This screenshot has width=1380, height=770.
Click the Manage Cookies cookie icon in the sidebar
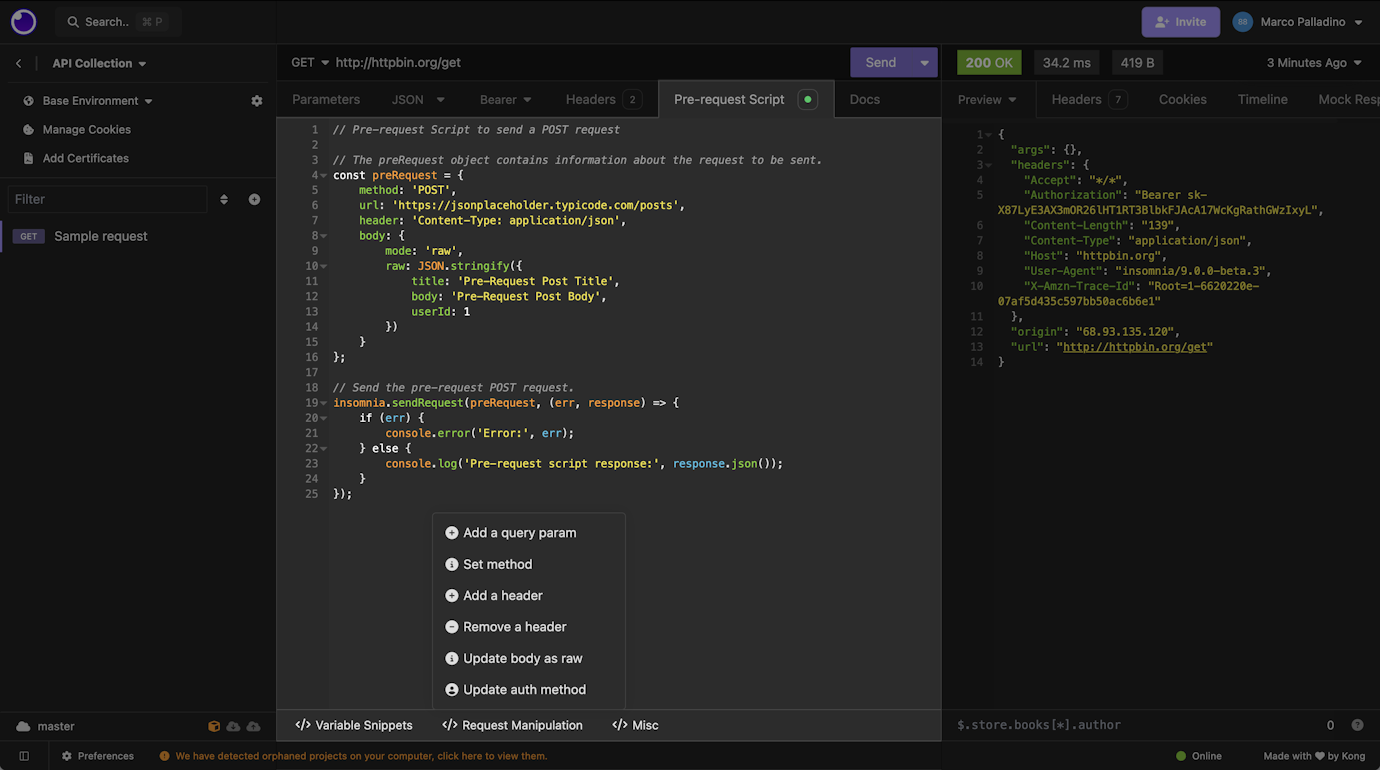[x=30, y=129]
